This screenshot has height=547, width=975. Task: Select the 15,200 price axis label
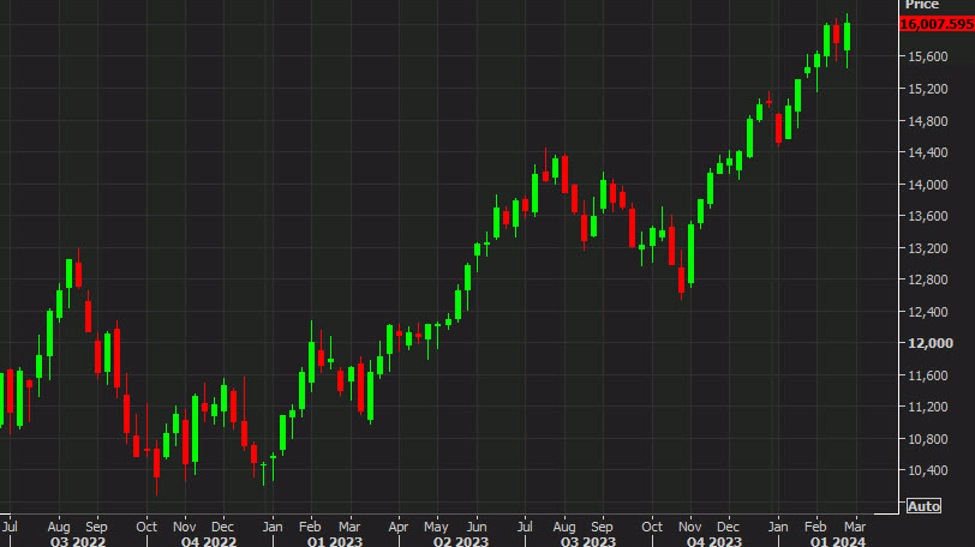928,89
